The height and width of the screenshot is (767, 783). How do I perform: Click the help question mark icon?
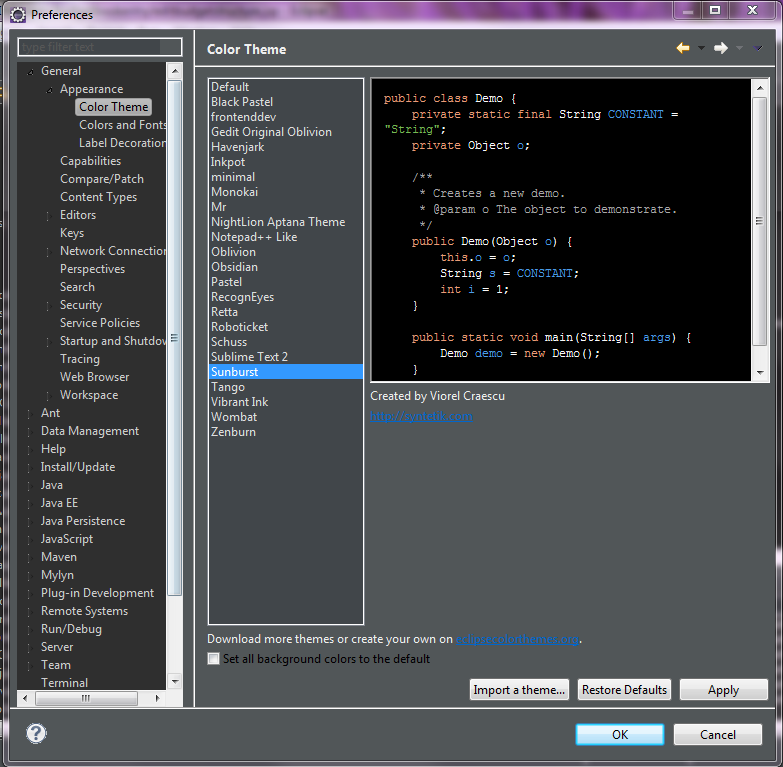(36, 733)
